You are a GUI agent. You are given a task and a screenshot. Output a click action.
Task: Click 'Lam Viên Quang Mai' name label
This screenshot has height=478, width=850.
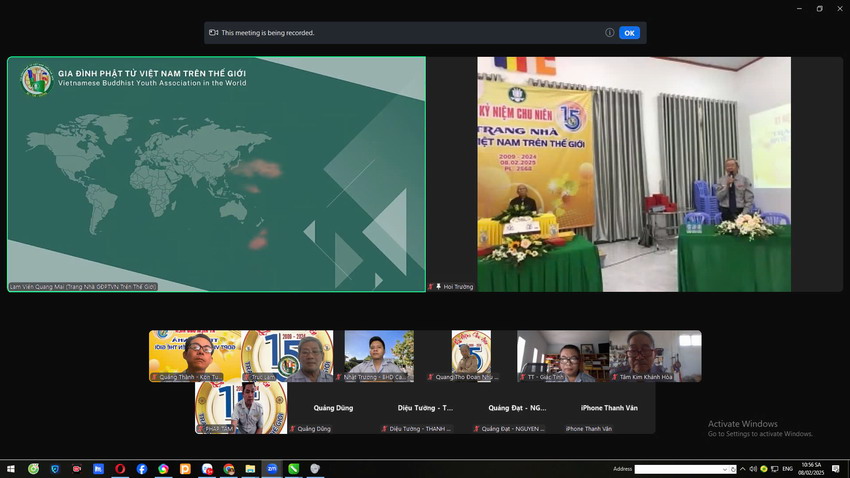(x=83, y=287)
